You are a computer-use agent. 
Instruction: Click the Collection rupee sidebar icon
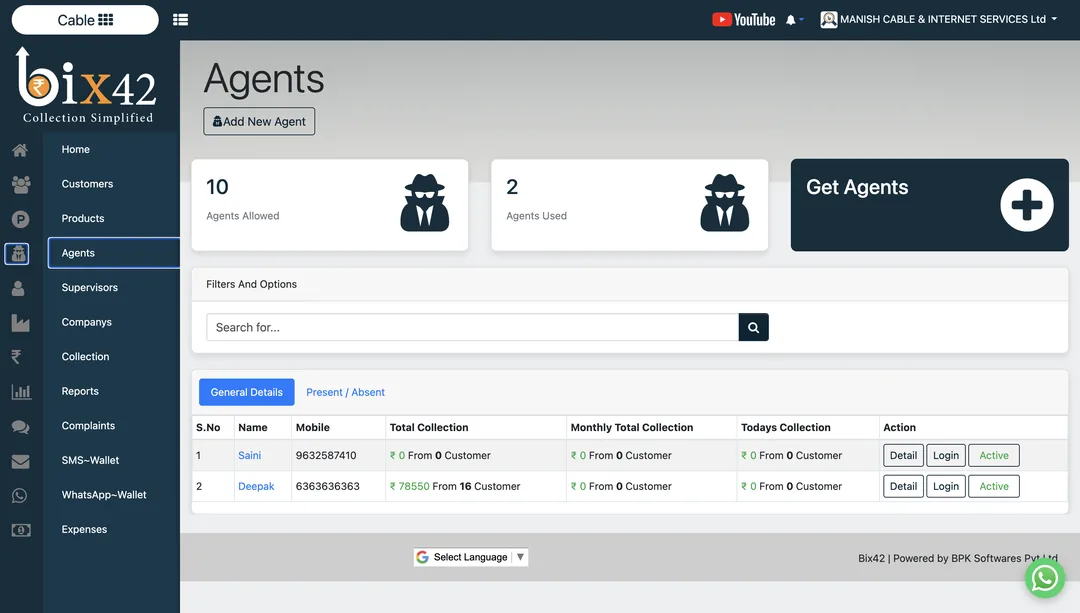(x=17, y=356)
